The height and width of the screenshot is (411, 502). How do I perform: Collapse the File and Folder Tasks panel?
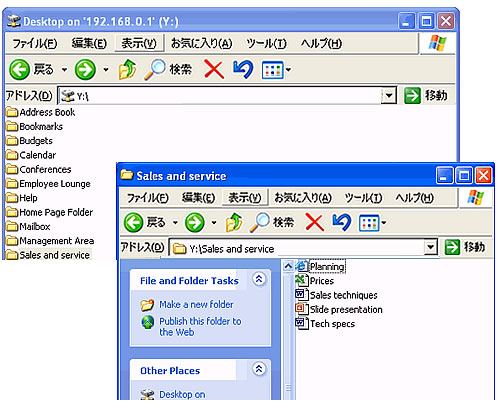click(x=259, y=279)
